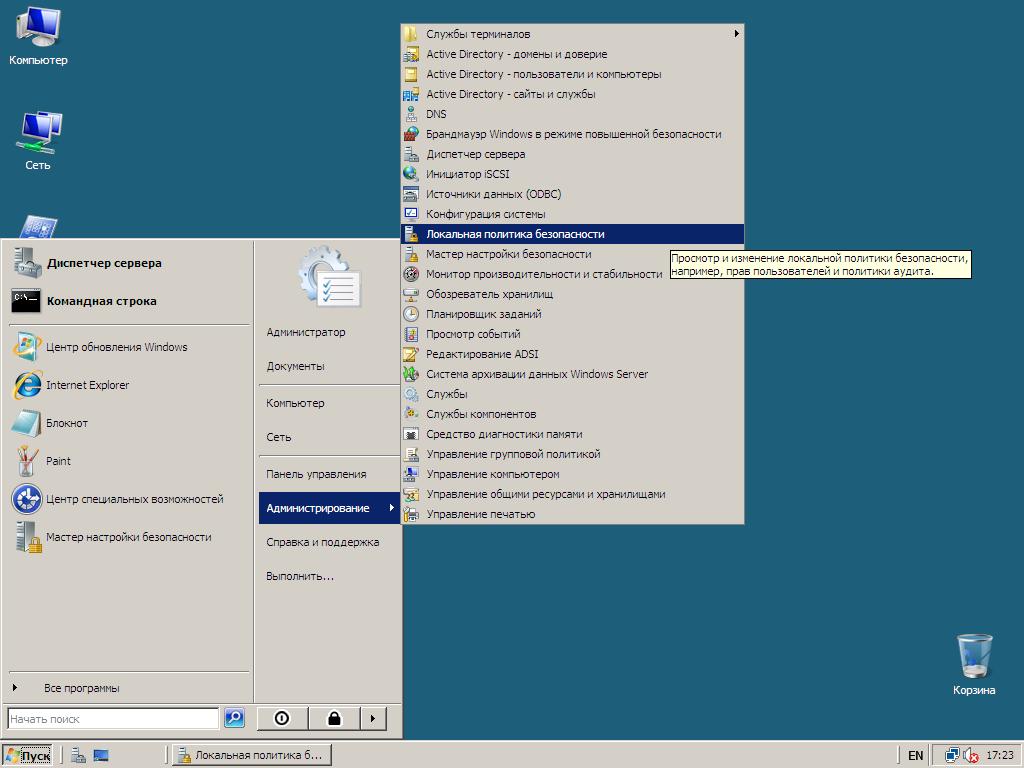Viewport: 1024px width, 768px height.
Task: Switch to Local Security Policy taskbar button
Action: pos(252,755)
